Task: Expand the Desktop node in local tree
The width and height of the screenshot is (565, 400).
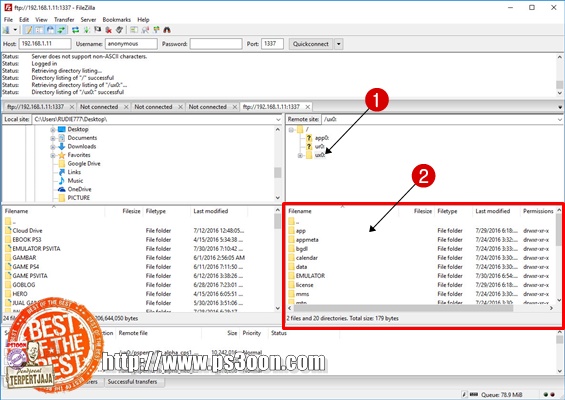Action: (x=53, y=129)
